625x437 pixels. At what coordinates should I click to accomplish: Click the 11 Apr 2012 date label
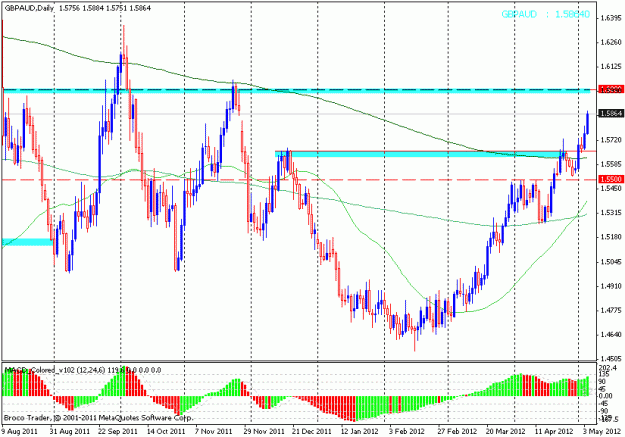click(554, 432)
